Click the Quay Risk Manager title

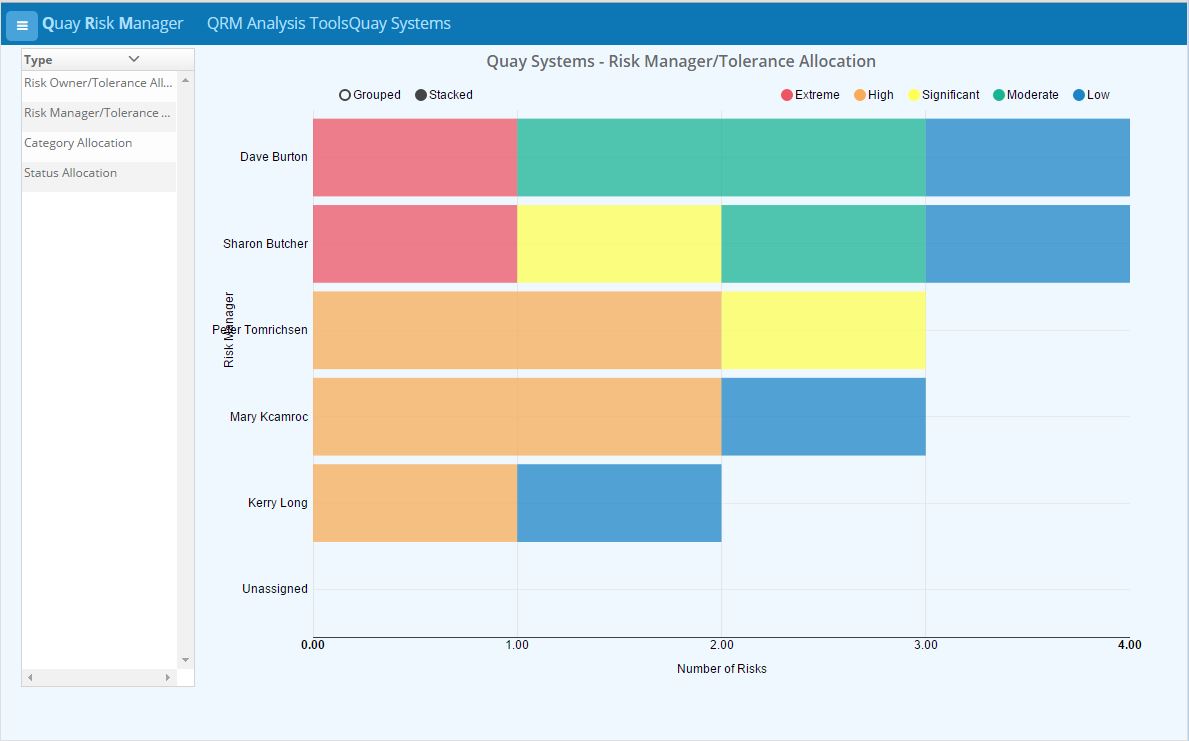click(112, 24)
